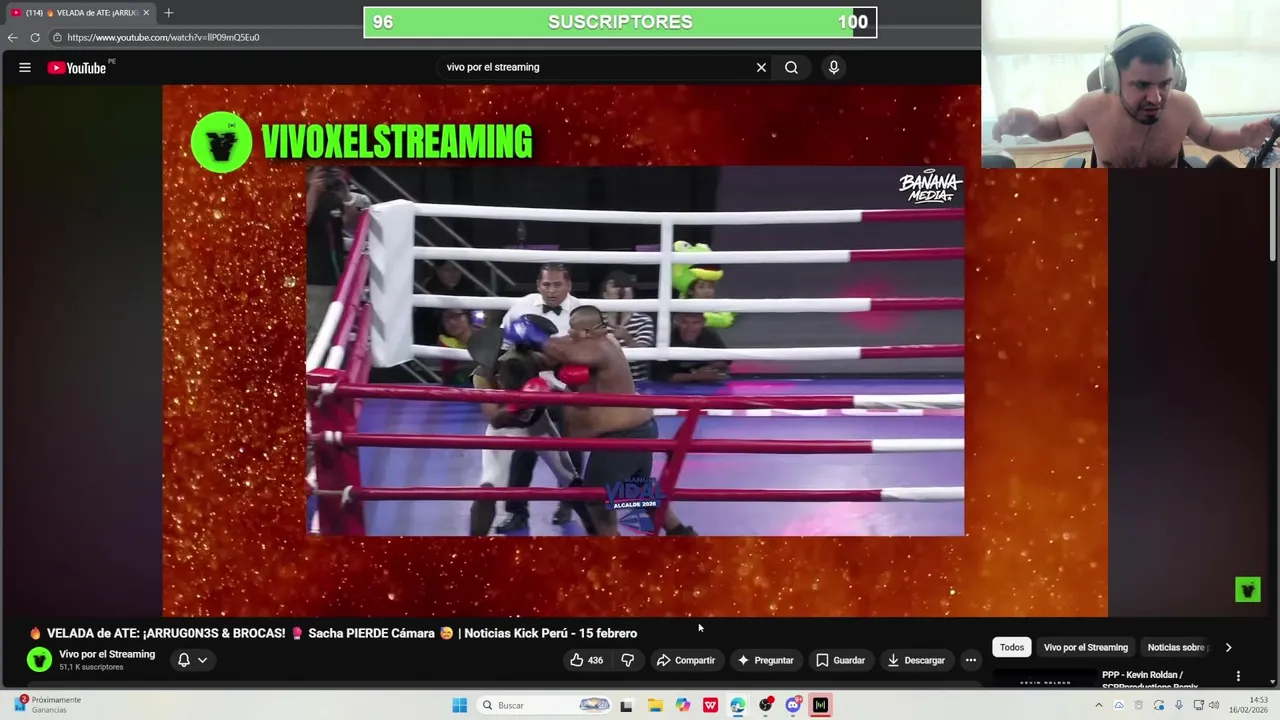This screenshot has width=1280, height=720.
Task: Open the Compartir share dialog
Action: 686,660
